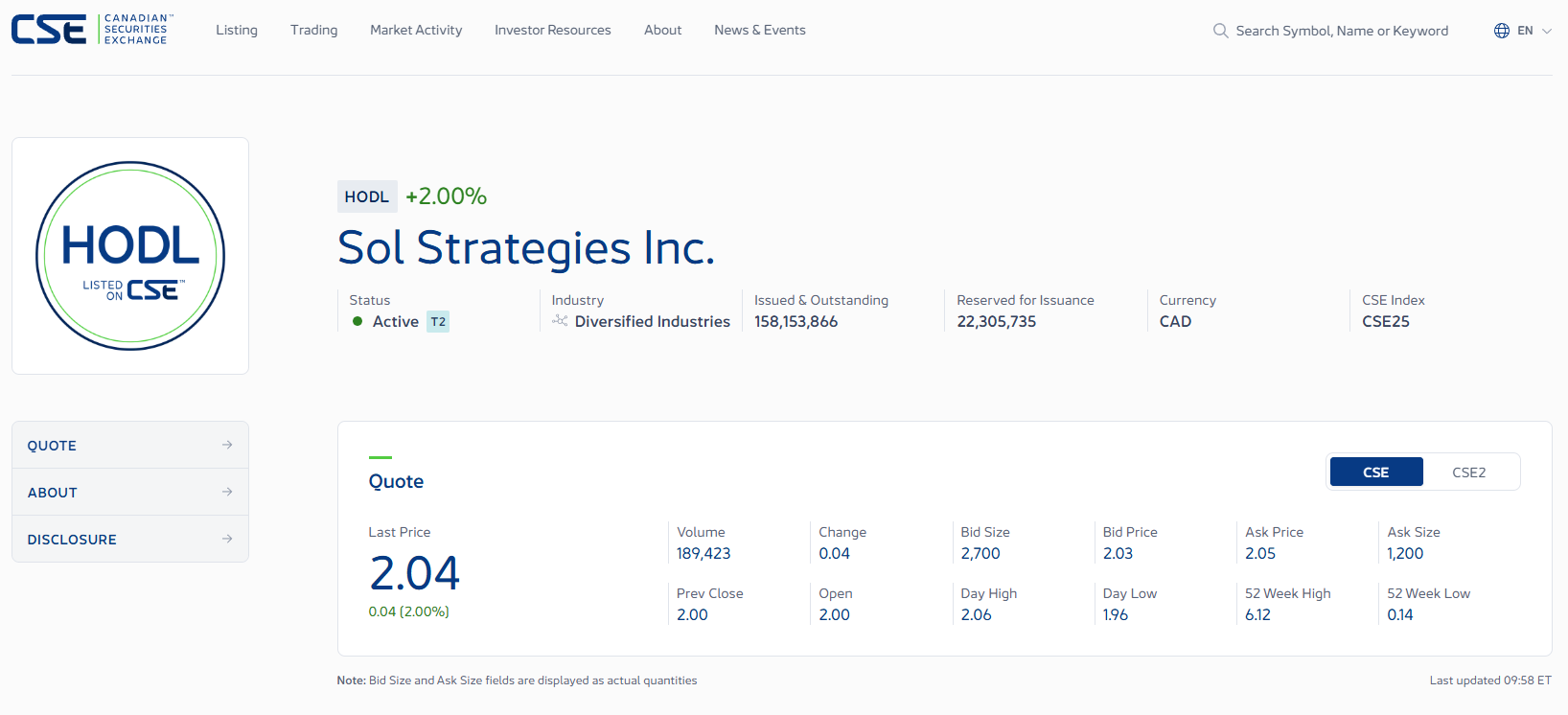Screen dimensions: 1568x715
Task: Click the Last updated 09:58 ET text
Action: click(1490, 680)
